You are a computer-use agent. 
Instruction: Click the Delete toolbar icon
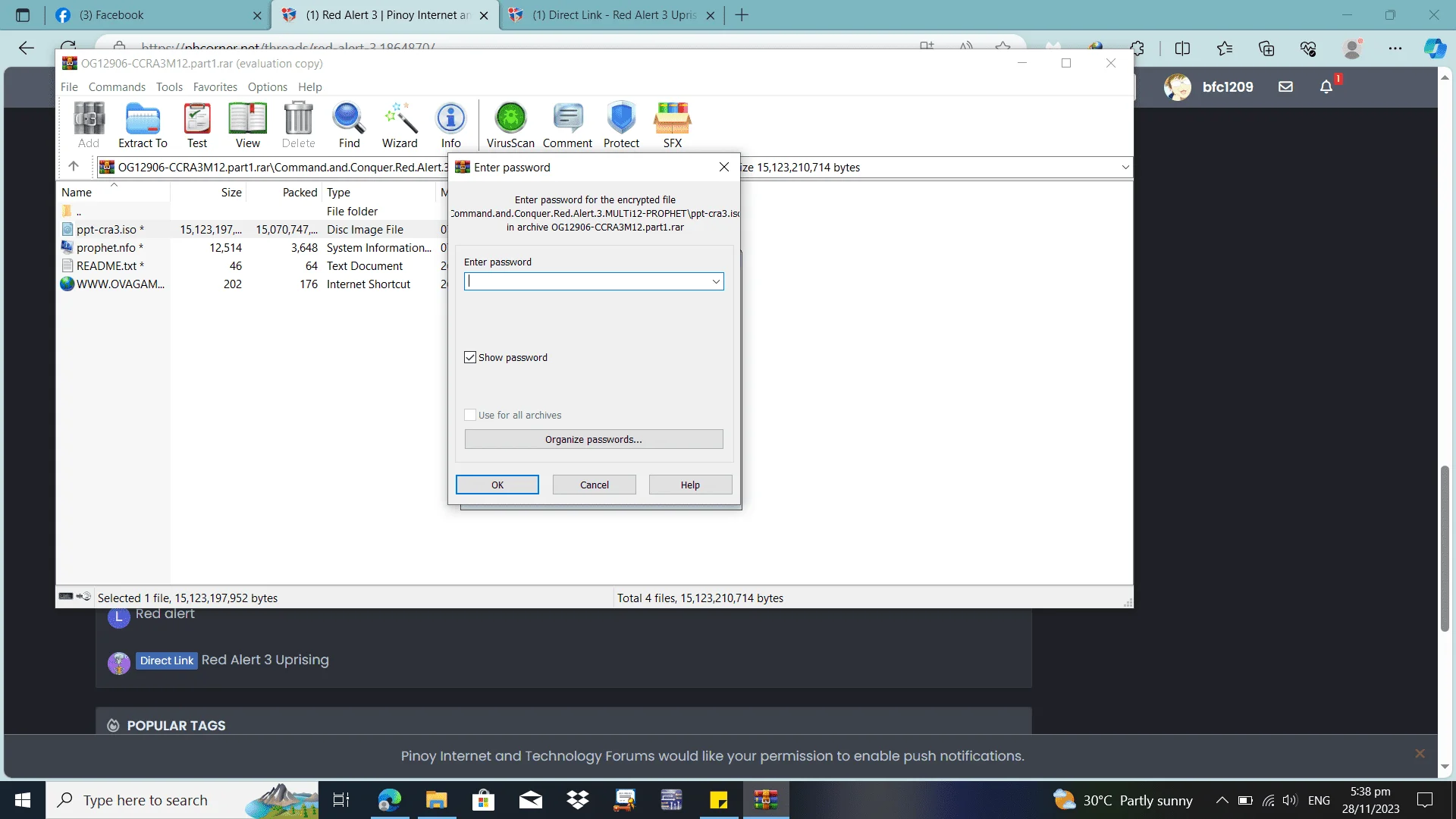tap(299, 125)
